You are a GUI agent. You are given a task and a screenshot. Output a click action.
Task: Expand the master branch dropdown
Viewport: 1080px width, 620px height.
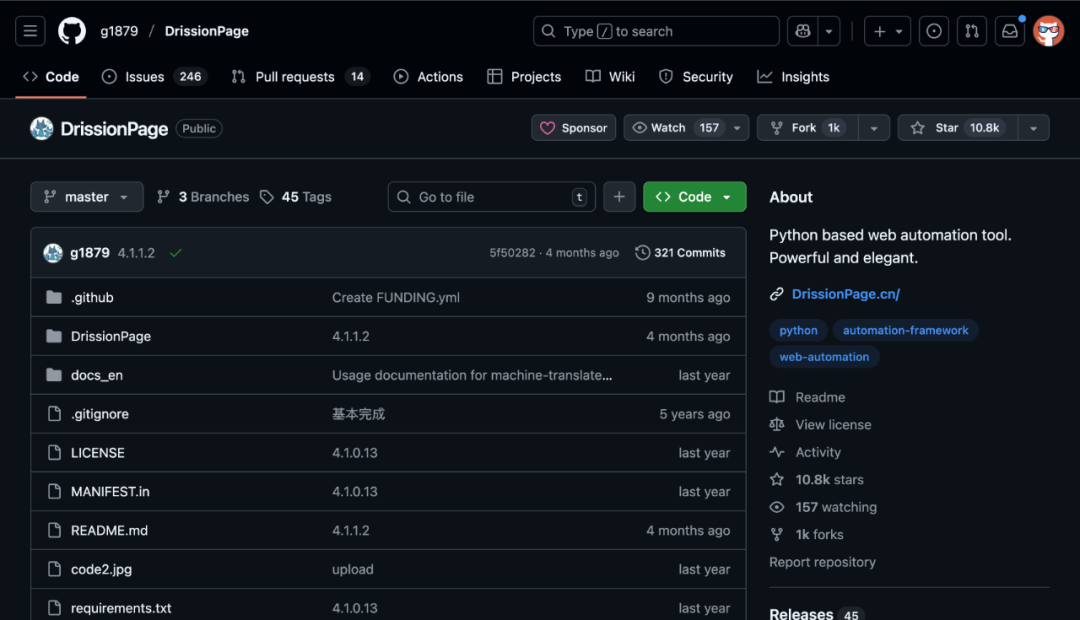pos(87,197)
